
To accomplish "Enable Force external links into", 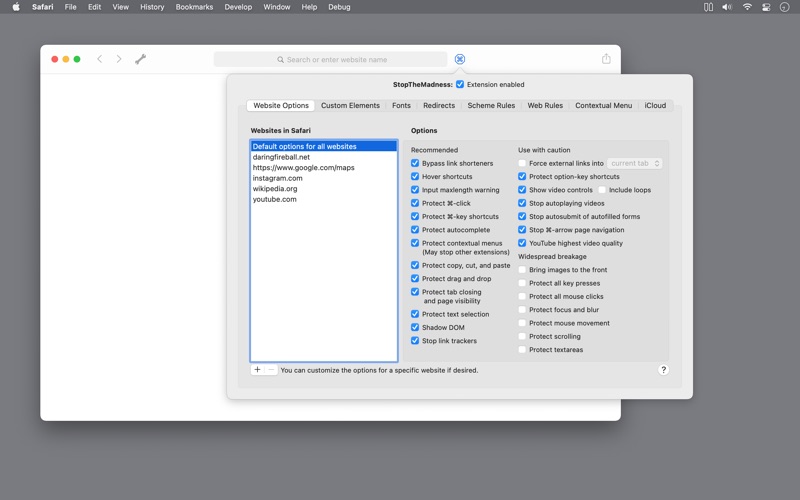I will click(522, 163).
